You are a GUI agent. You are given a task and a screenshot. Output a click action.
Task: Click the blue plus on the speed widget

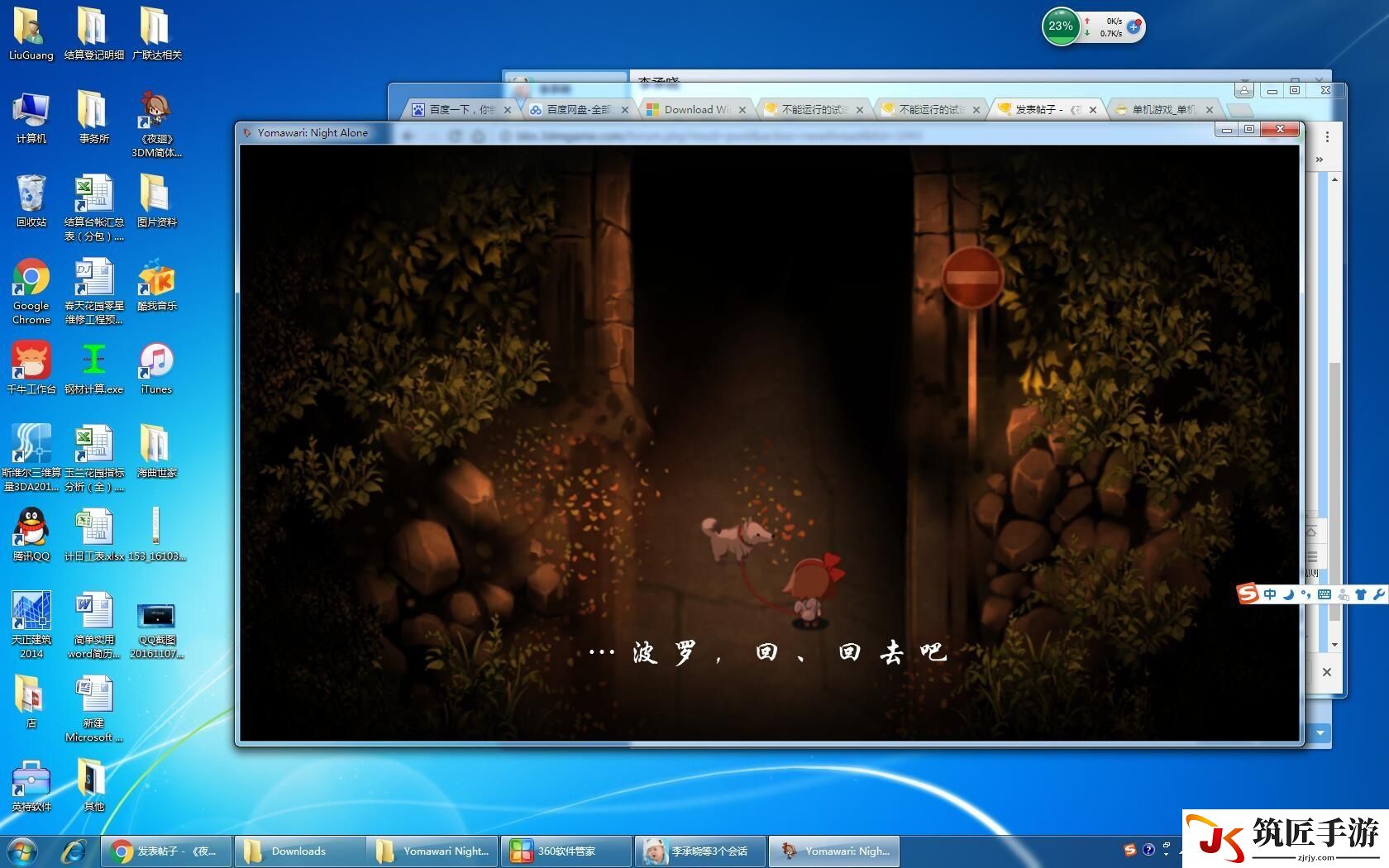(x=1134, y=27)
